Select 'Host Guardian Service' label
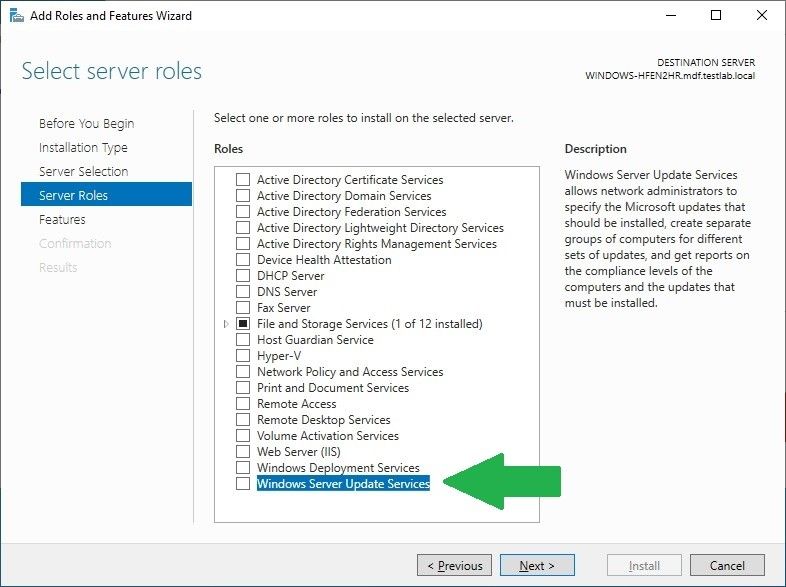Image resolution: width=786 pixels, height=587 pixels. point(315,340)
